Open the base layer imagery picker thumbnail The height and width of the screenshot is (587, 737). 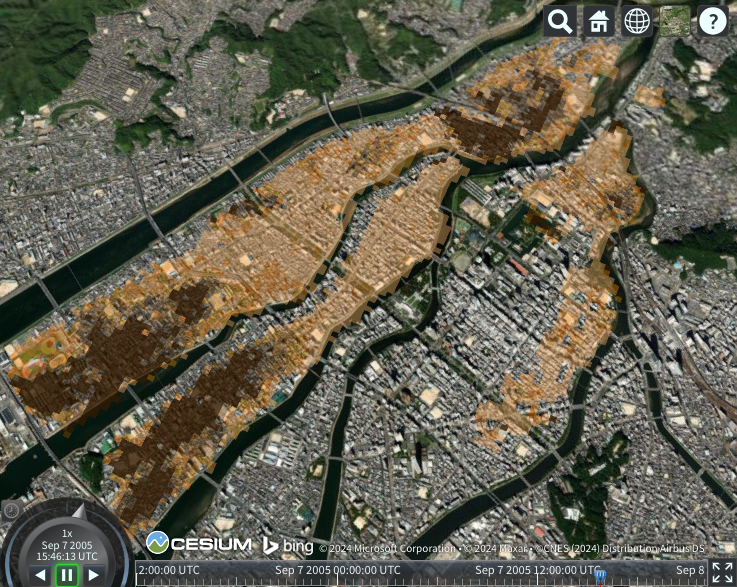(x=675, y=21)
